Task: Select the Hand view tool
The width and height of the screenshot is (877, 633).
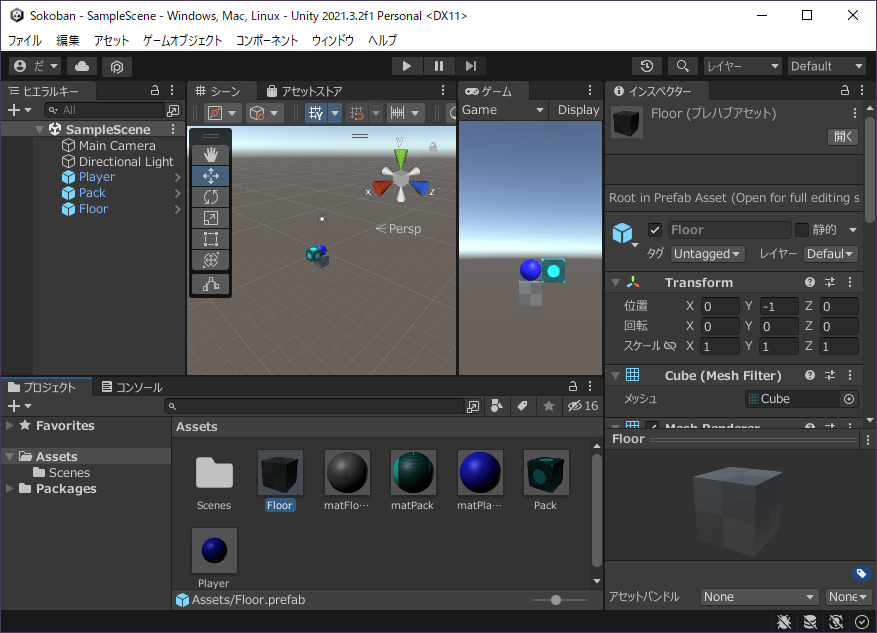Action: (211, 155)
